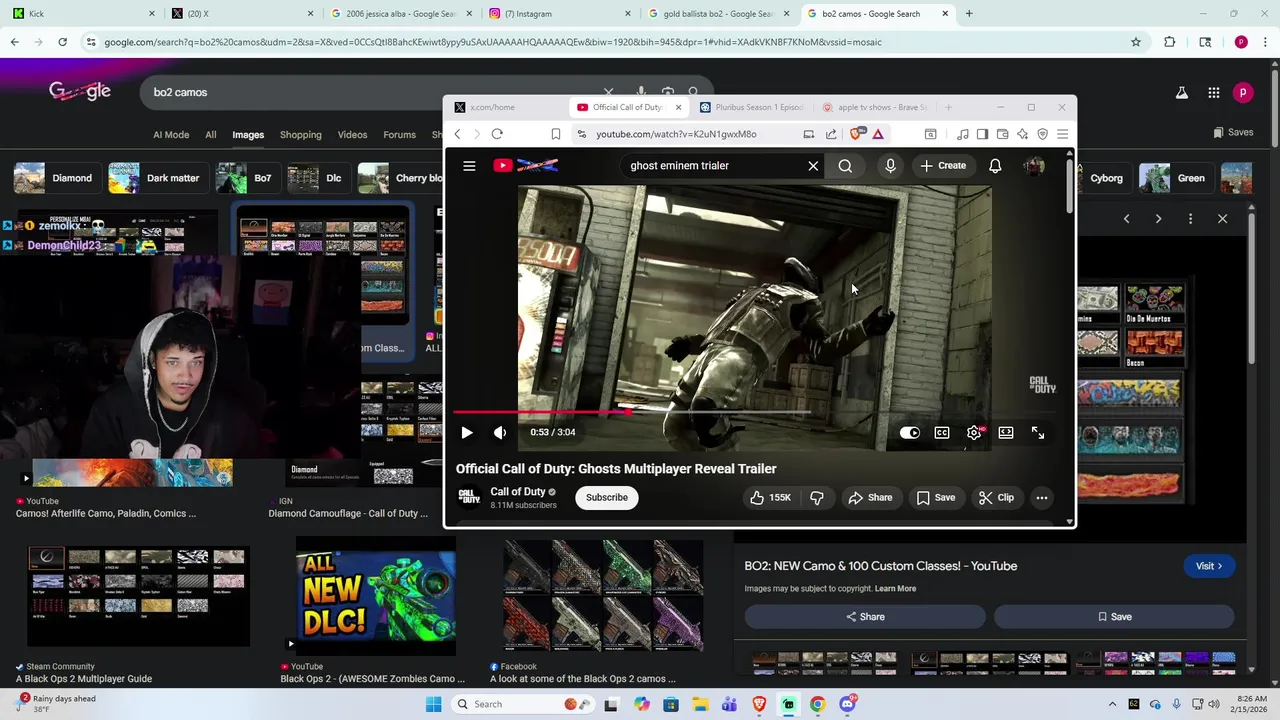1280x720 pixels.
Task: Submit YouTube search with magnifier
Action: coord(845,166)
